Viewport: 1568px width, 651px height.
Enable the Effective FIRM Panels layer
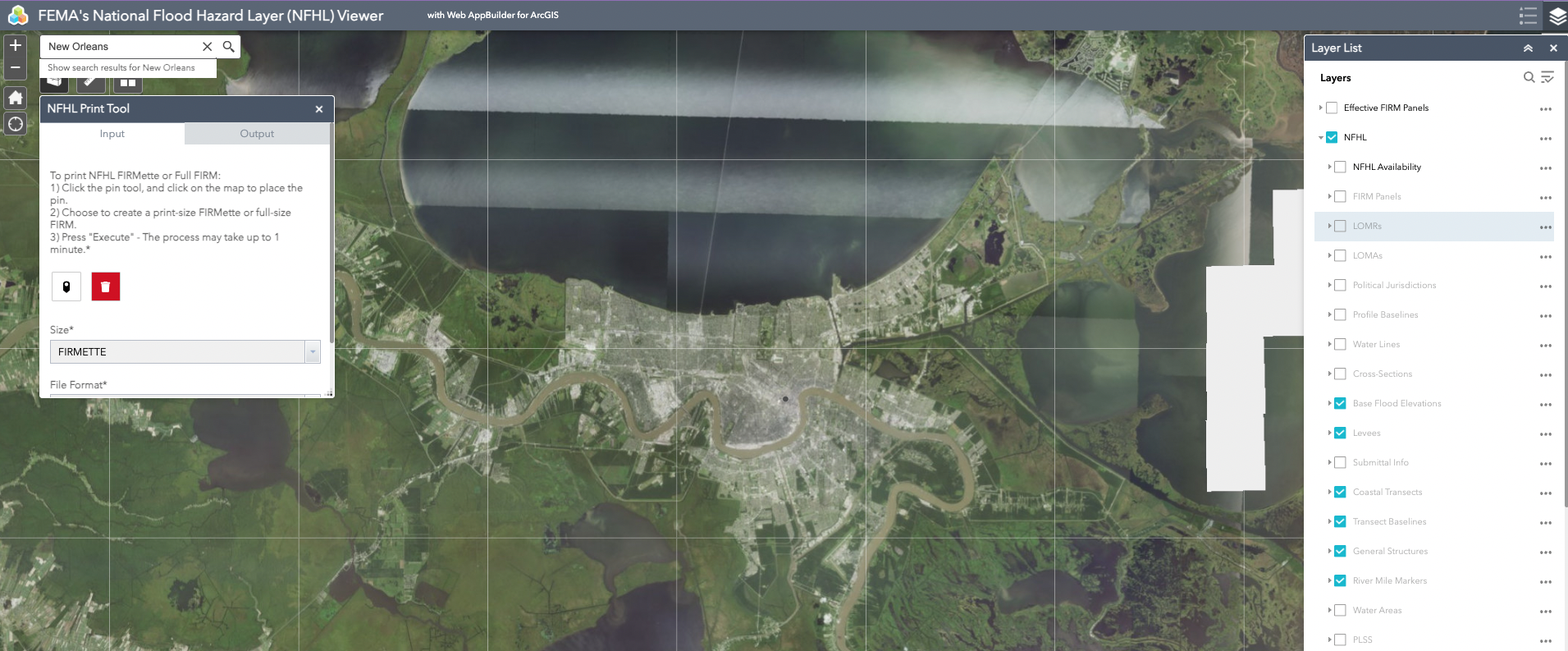[x=1332, y=108]
